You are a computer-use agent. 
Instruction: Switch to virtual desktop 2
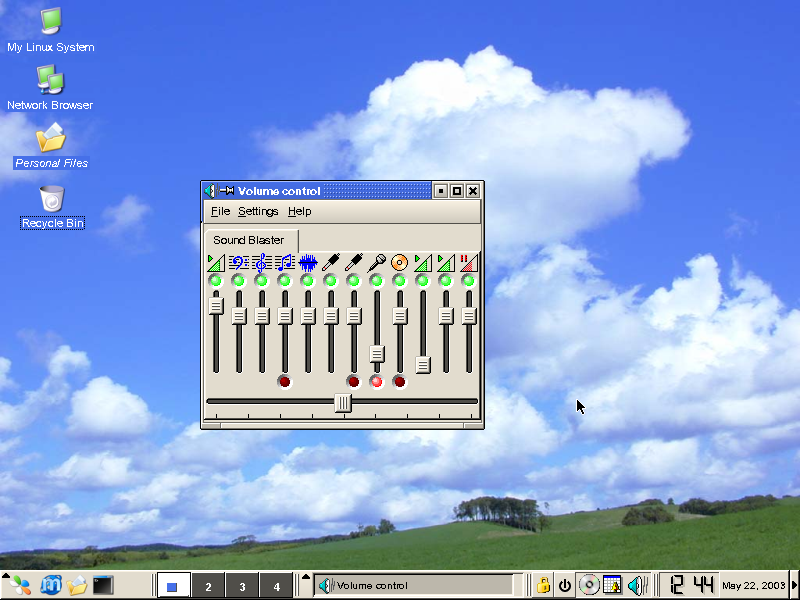pyautogui.click(x=208, y=586)
